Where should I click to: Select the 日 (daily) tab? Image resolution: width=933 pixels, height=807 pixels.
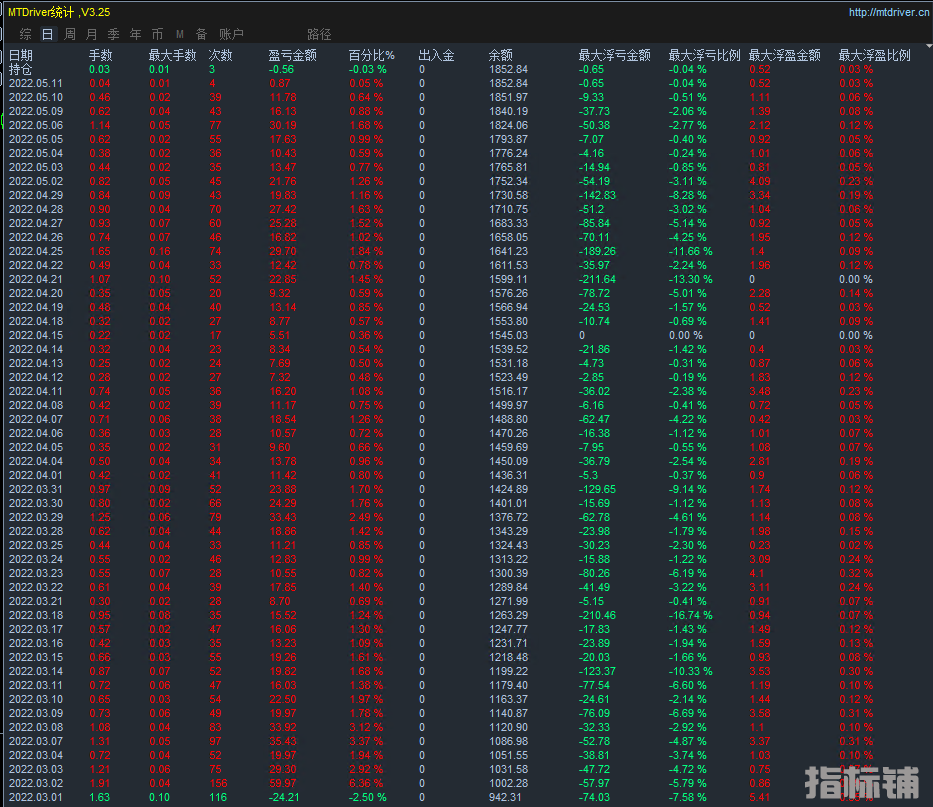click(47, 34)
